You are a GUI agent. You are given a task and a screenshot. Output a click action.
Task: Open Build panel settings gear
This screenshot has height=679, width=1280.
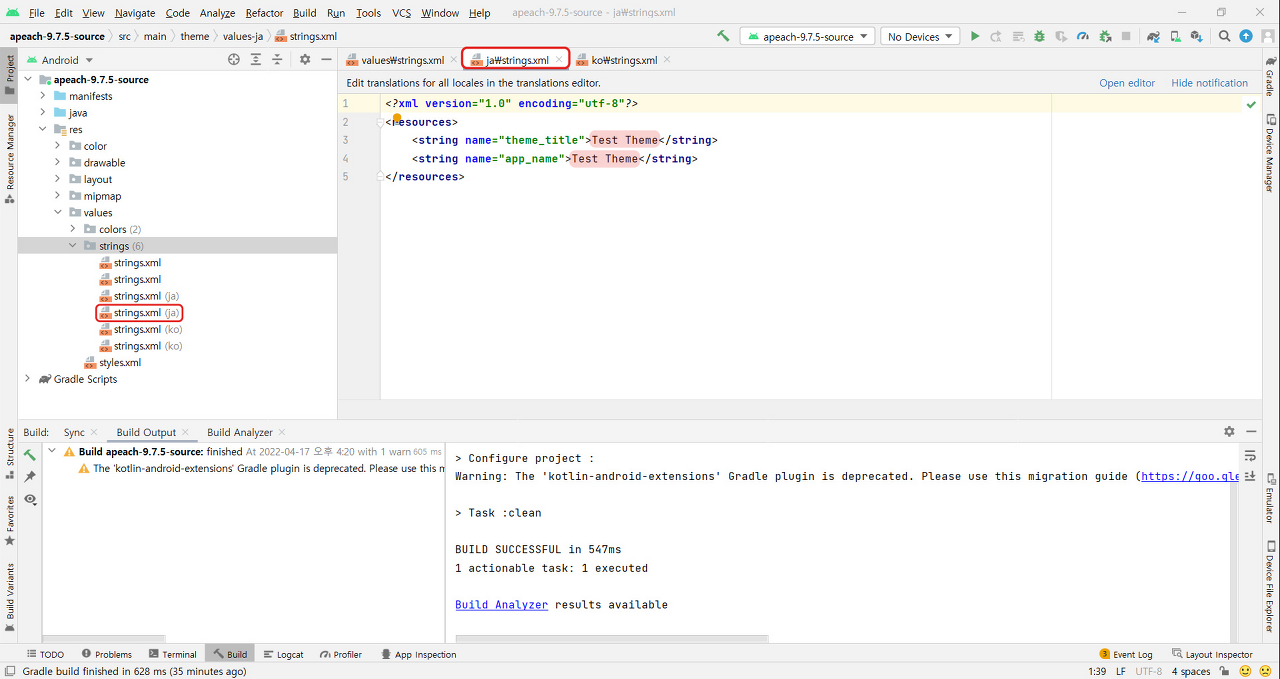pos(1229,432)
